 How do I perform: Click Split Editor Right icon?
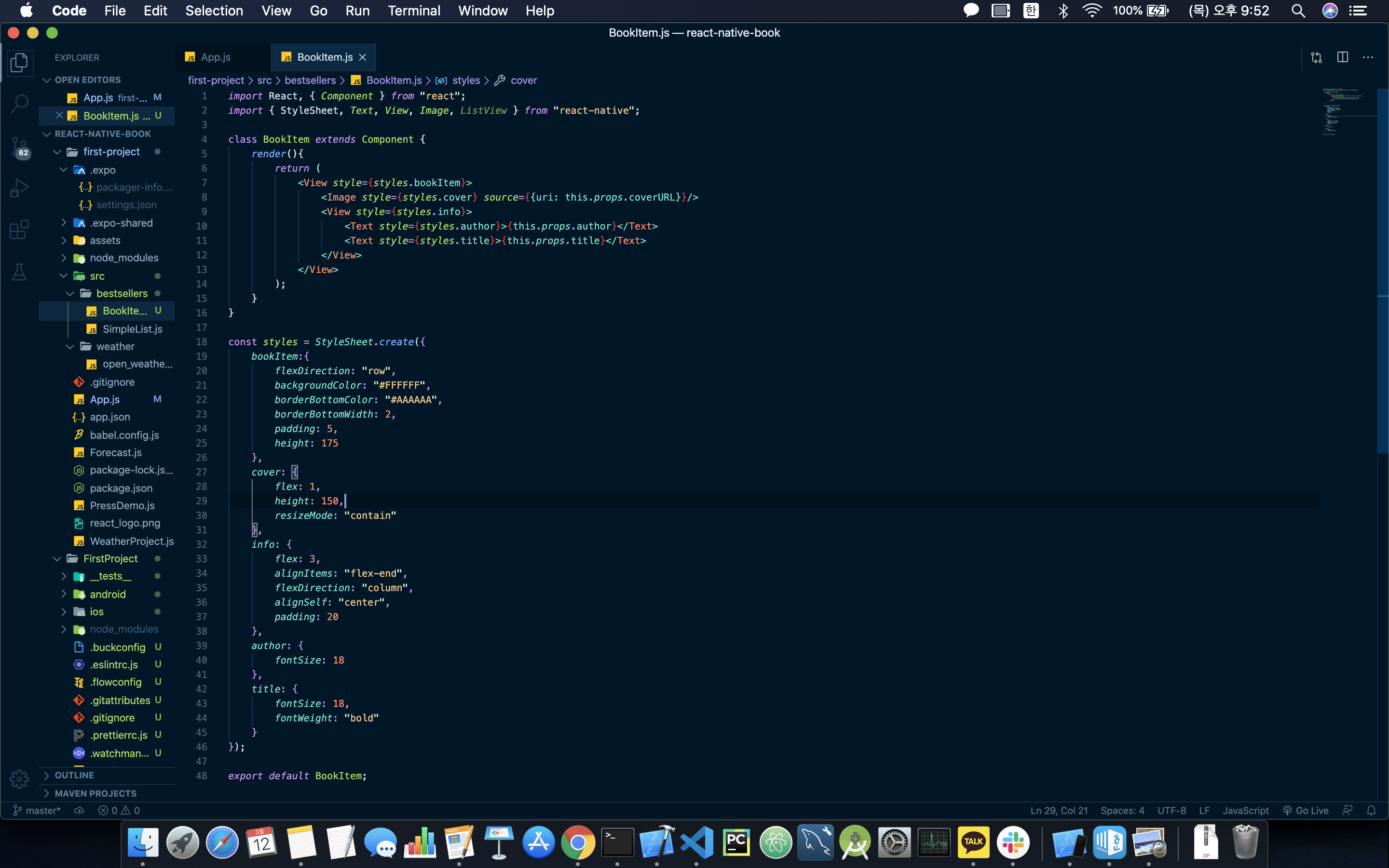point(1343,57)
